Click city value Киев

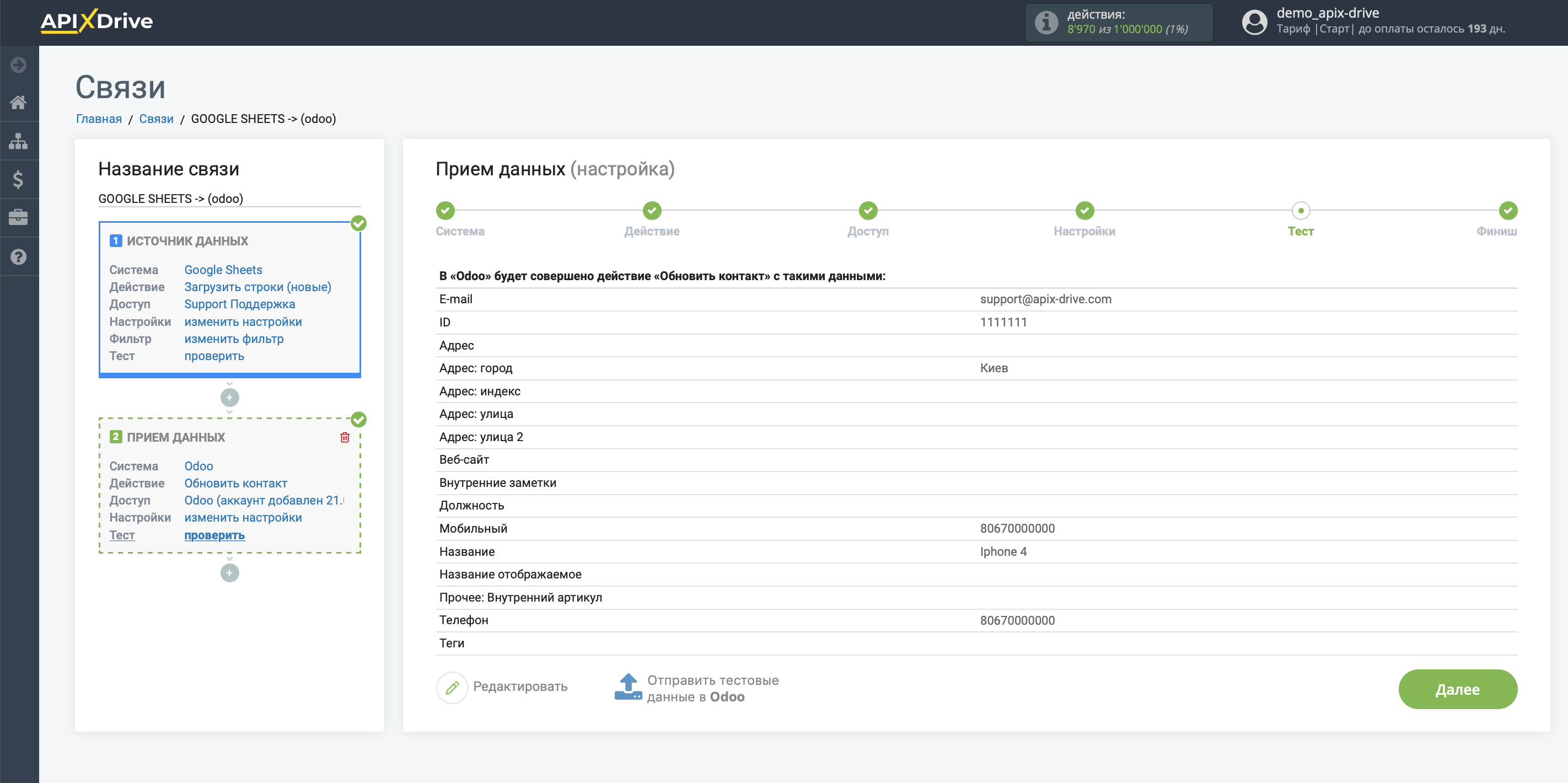point(994,368)
